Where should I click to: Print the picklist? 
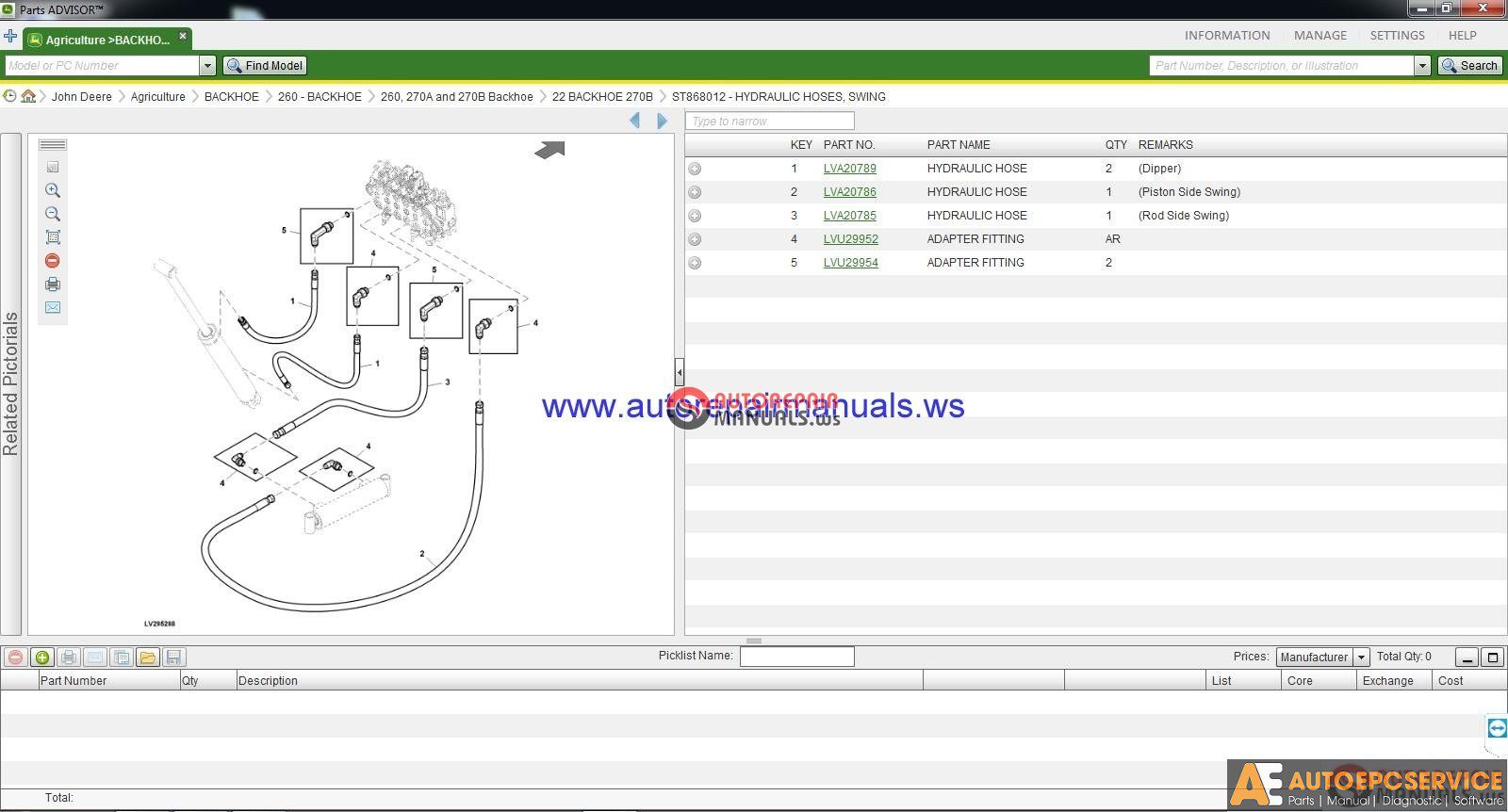coord(68,658)
